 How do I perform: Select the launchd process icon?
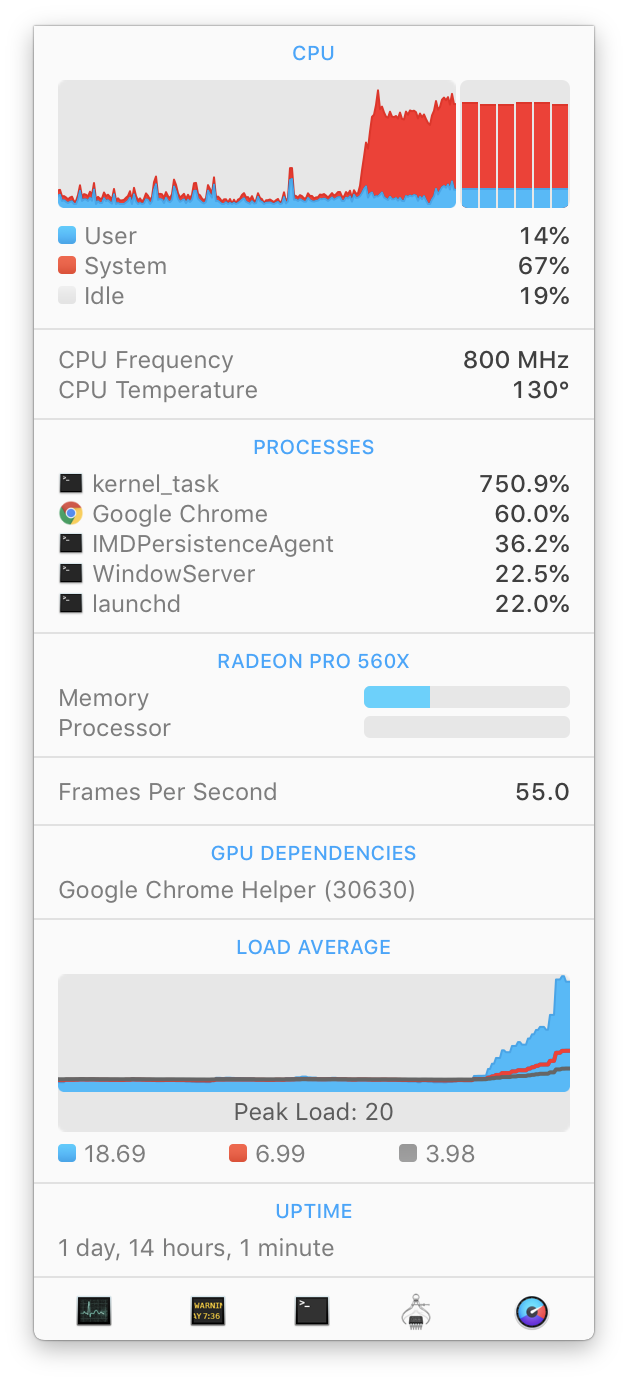pyautogui.click(x=70, y=604)
